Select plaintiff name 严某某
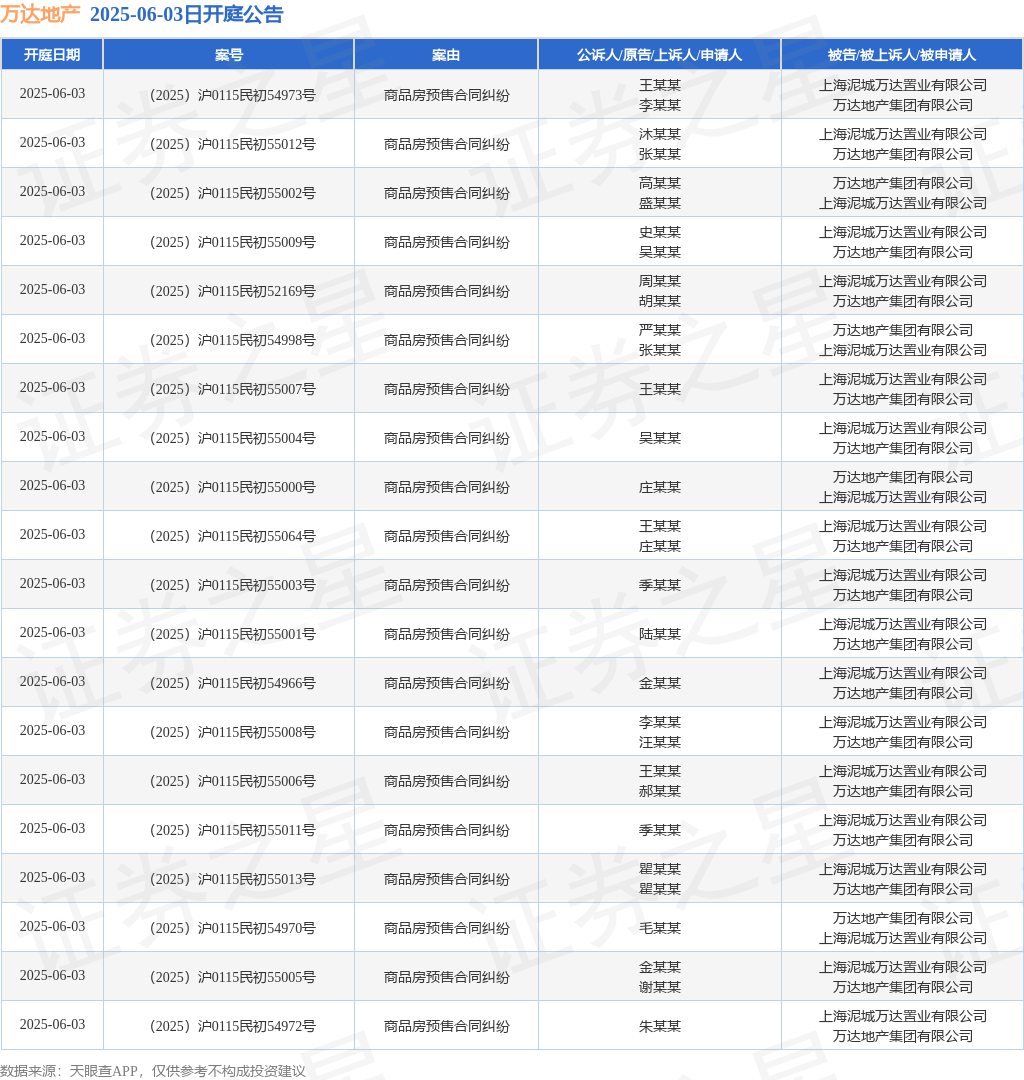The image size is (1024, 1080). click(x=660, y=330)
